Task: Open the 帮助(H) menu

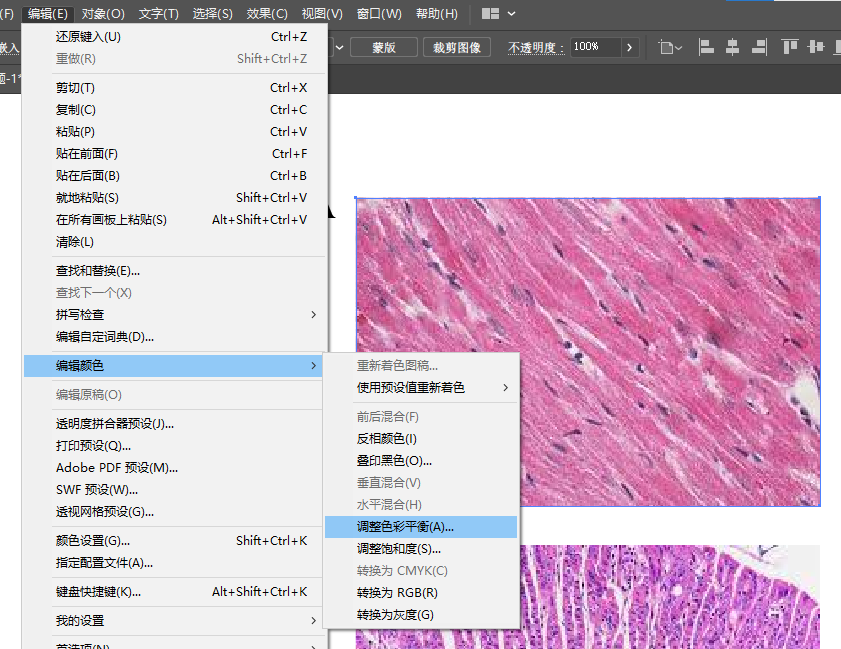Action: 437,13
